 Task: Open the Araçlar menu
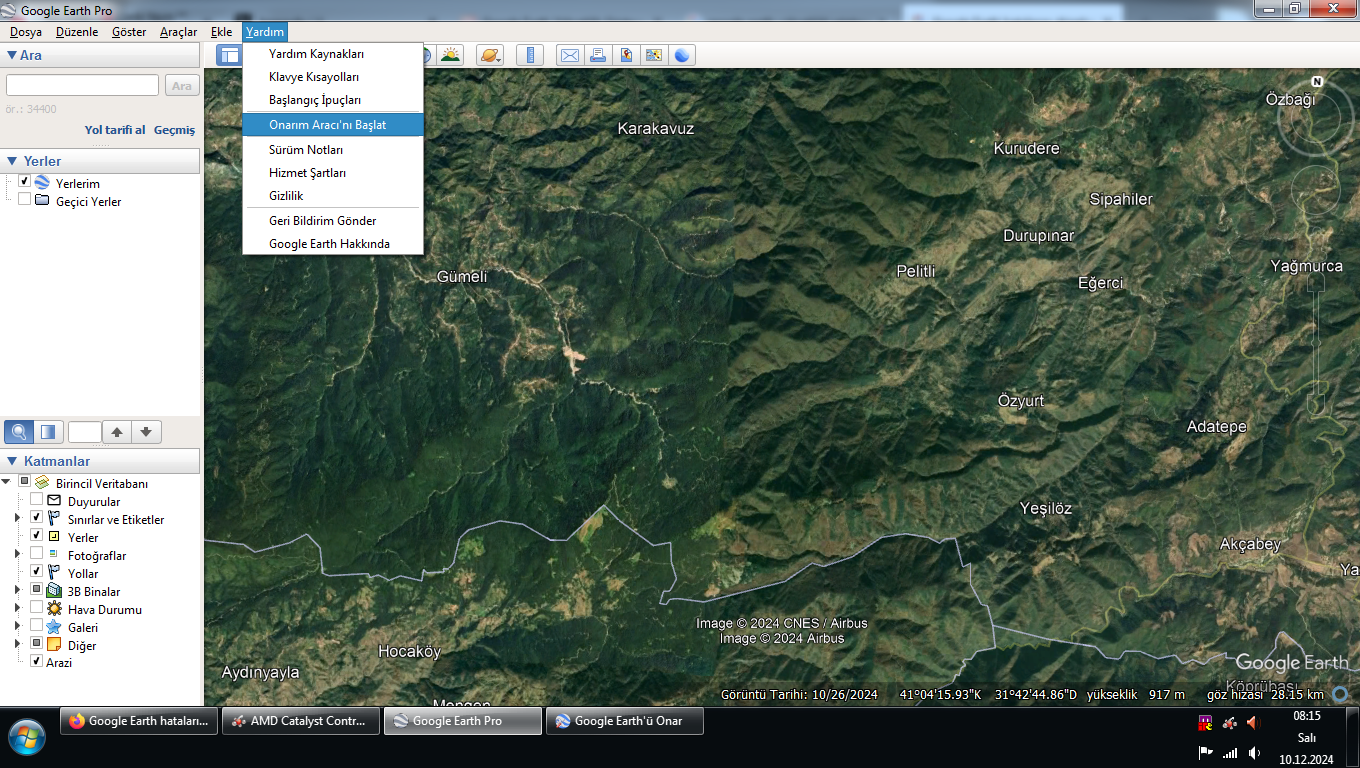[x=179, y=32]
